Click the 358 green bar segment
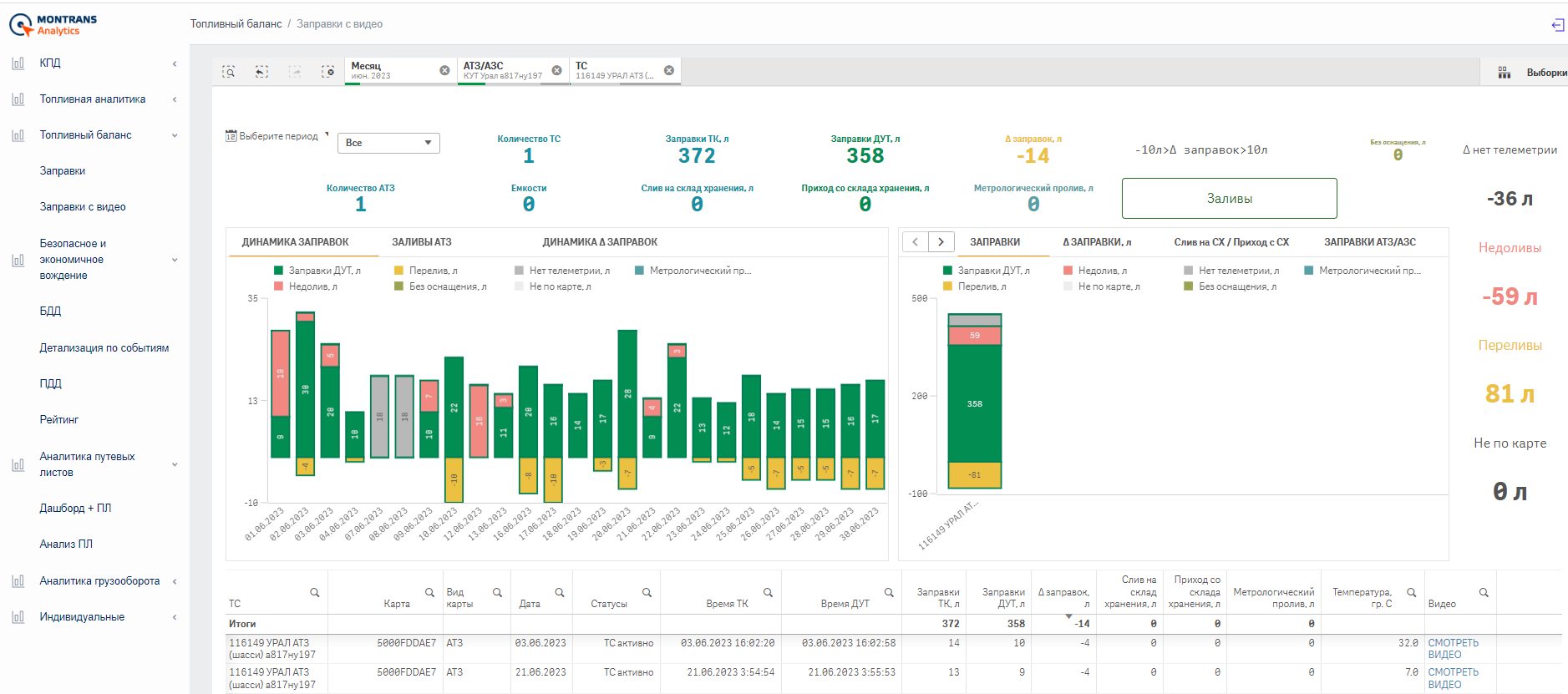1568x694 pixels. click(x=975, y=403)
